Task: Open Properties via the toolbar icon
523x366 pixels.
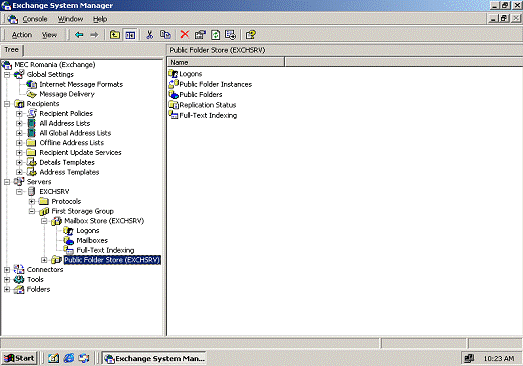Action: [200, 35]
